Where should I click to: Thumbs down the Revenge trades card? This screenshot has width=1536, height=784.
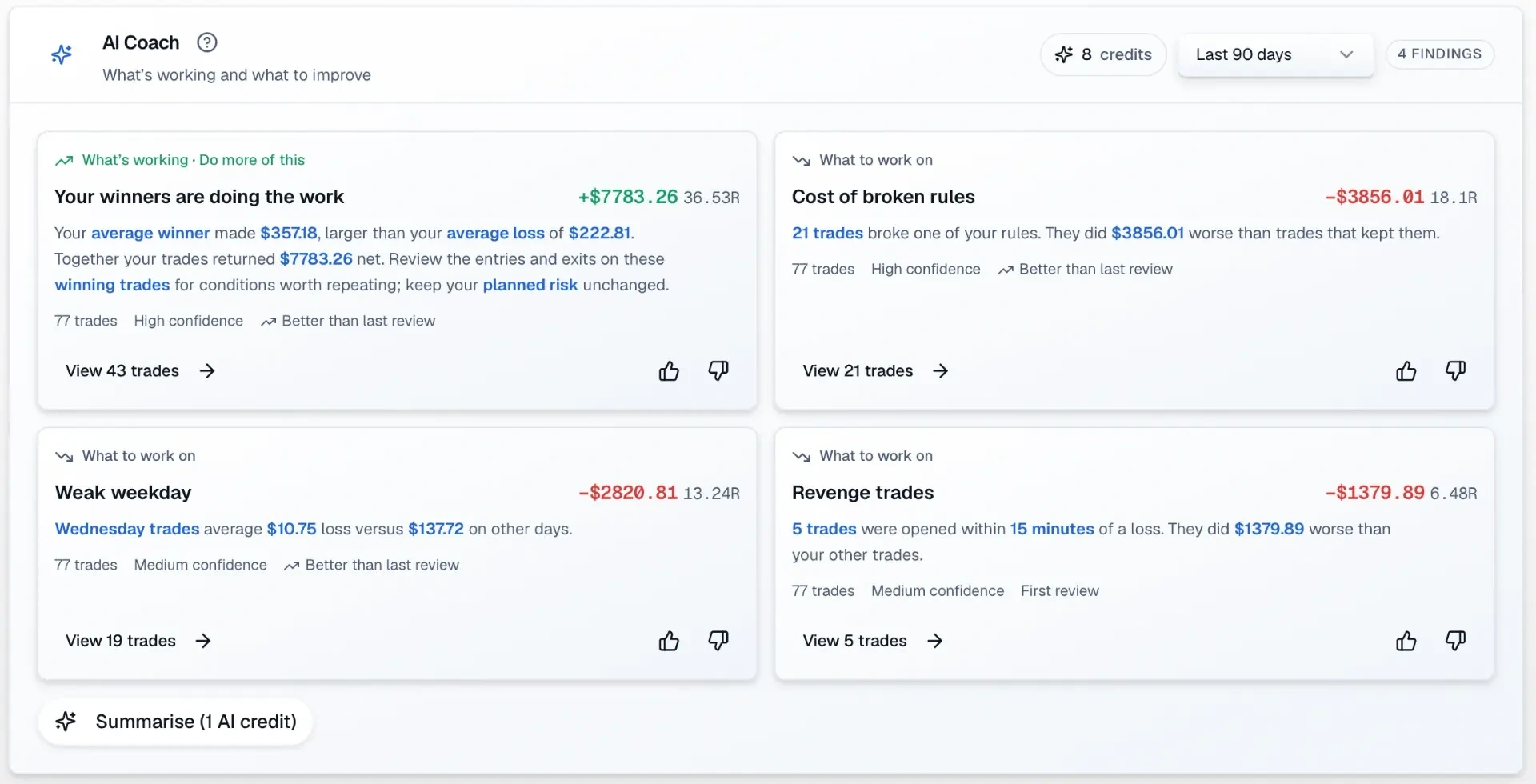click(x=1455, y=641)
